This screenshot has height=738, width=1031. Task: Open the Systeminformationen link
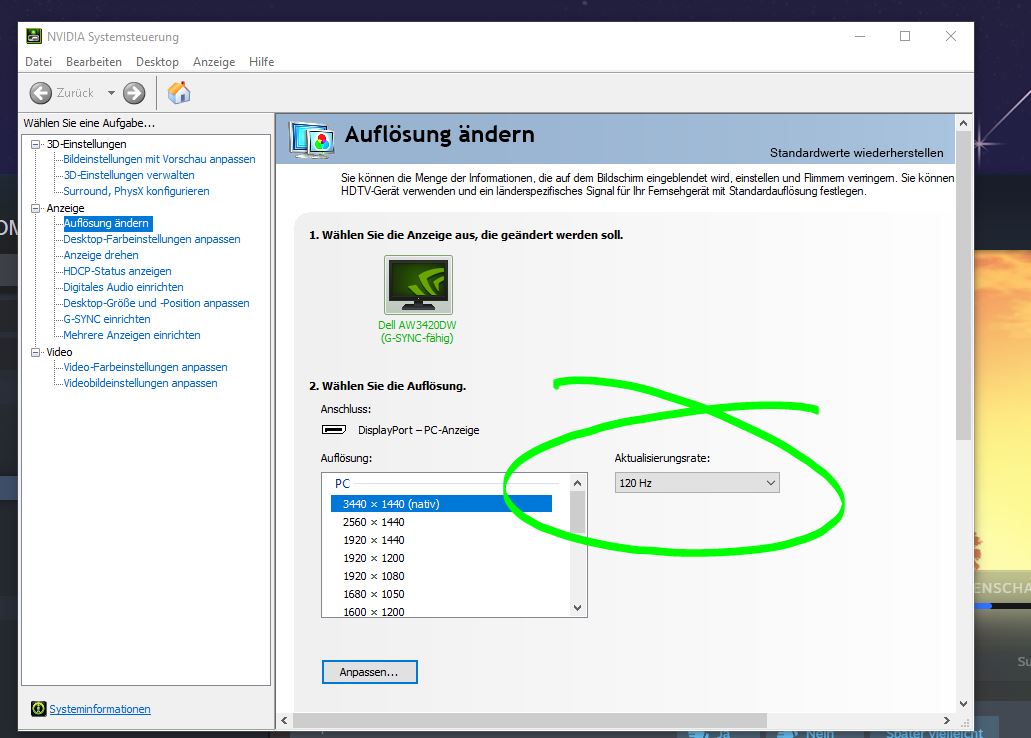click(100, 709)
